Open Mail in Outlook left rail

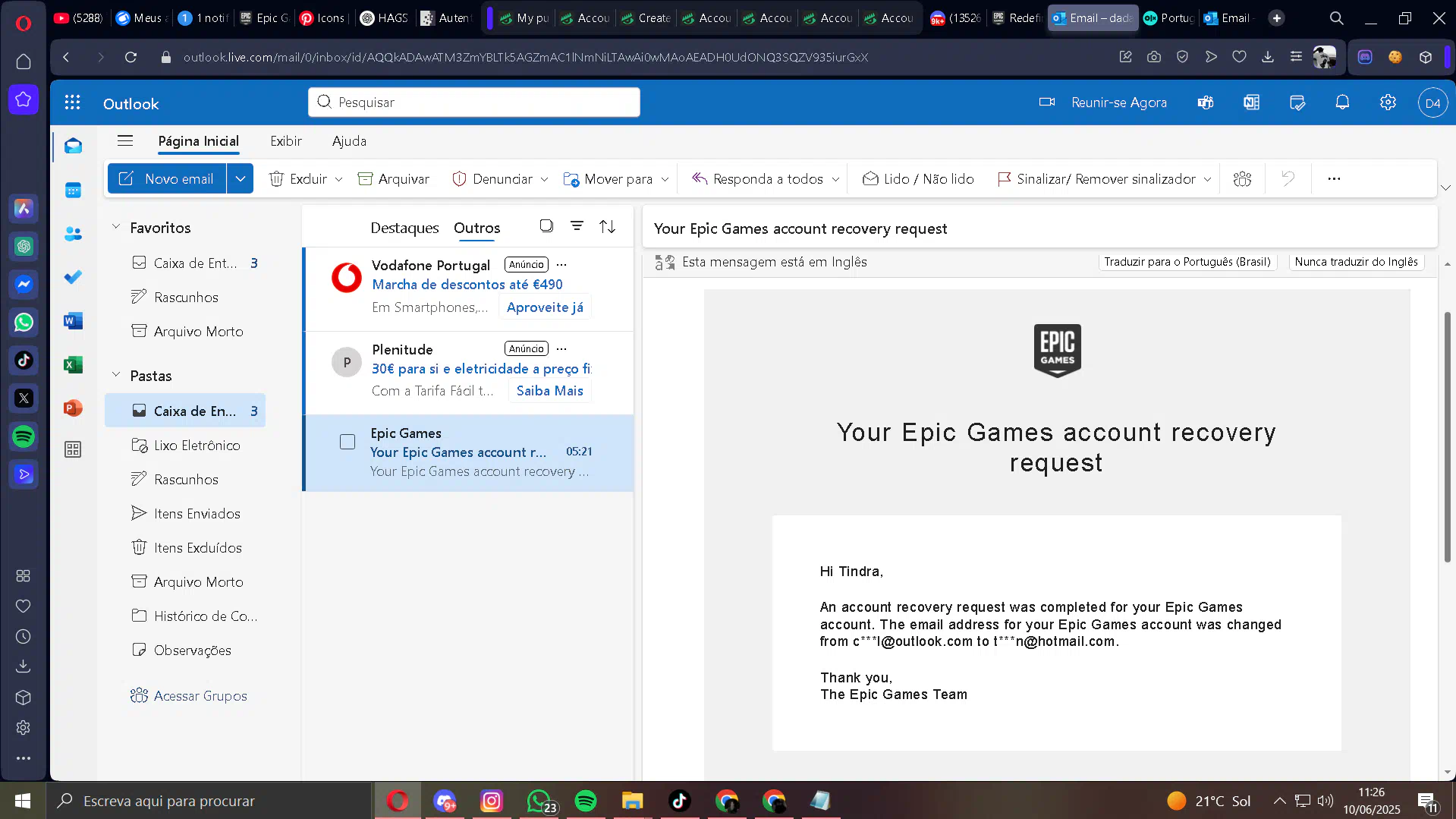tap(74, 146)
